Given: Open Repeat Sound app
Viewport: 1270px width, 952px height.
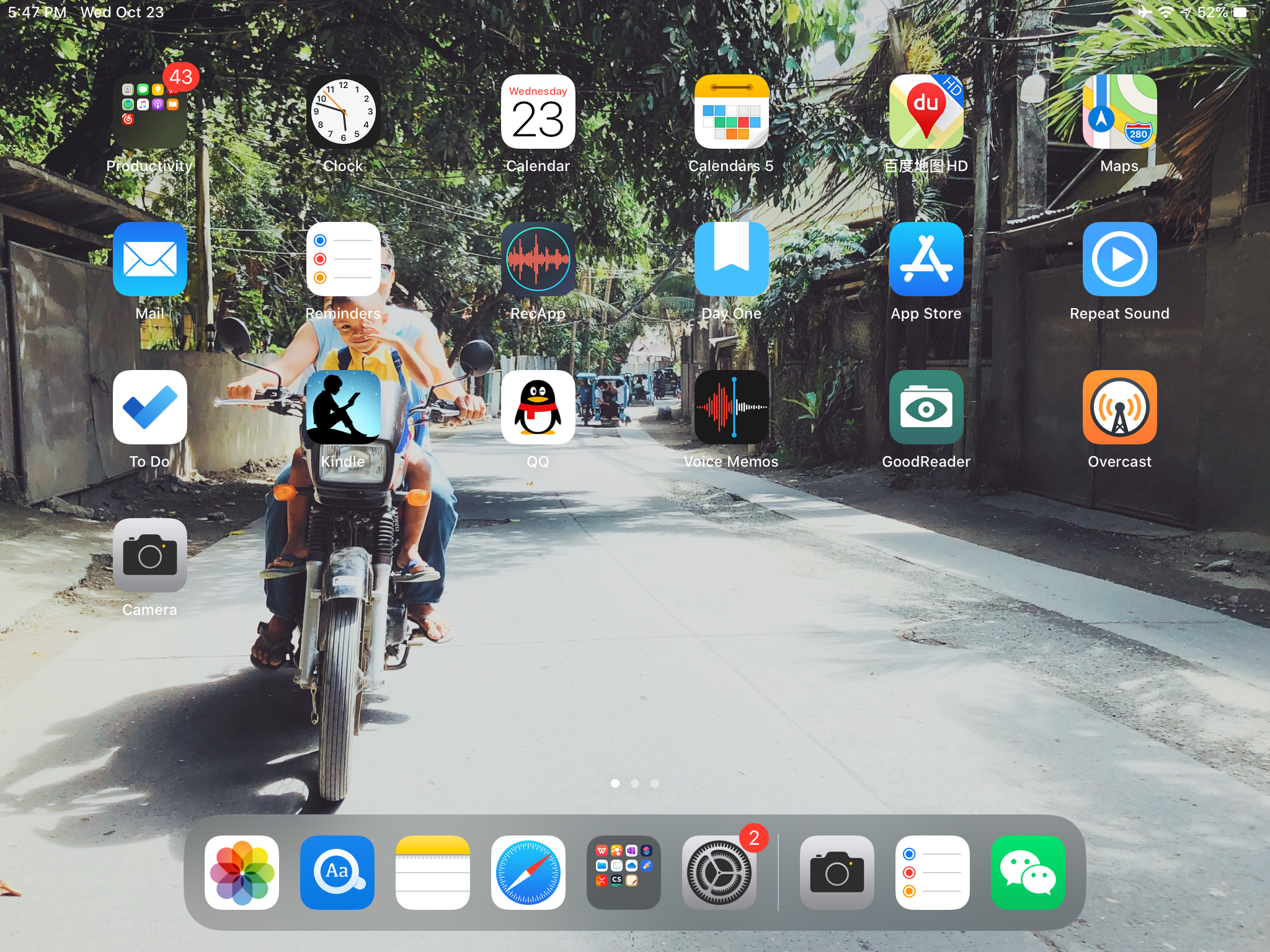Looking at the screenshot, I should pyautogui.click(x=1119, y=259).
